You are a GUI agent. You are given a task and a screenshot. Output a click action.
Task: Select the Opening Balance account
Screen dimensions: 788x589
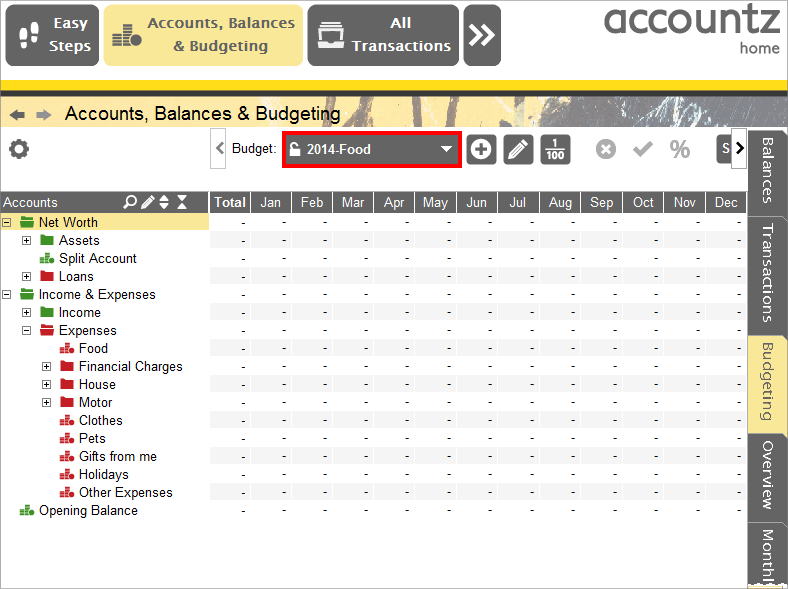pyautogui.click(x=88, y=511)
